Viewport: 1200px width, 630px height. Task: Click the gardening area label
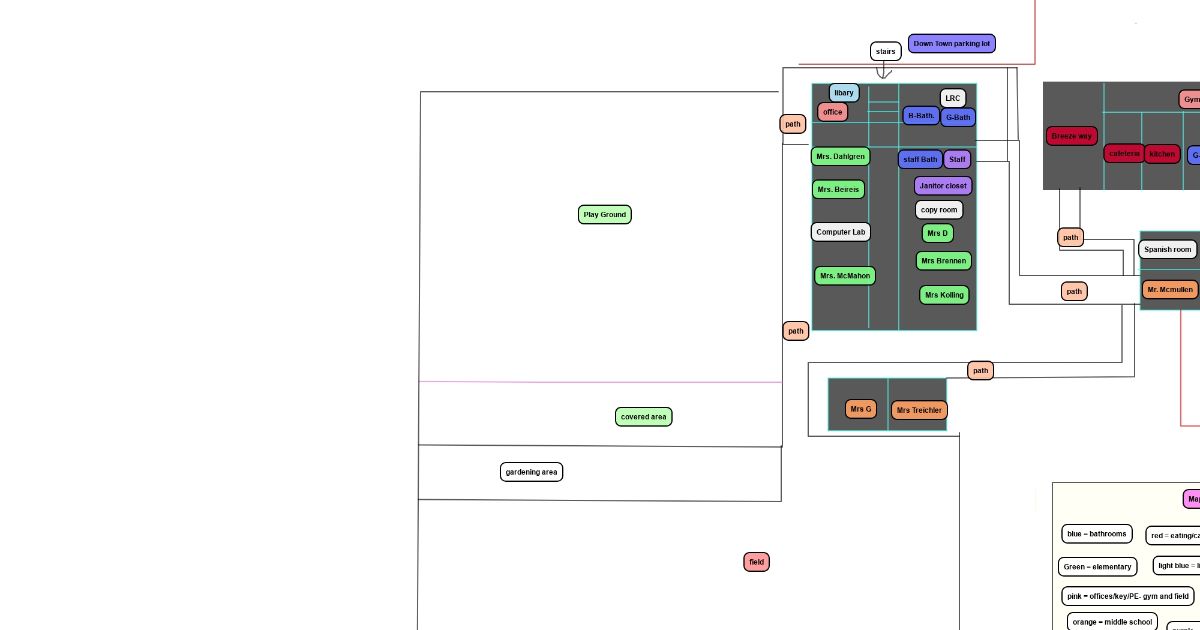click(531, 472)
